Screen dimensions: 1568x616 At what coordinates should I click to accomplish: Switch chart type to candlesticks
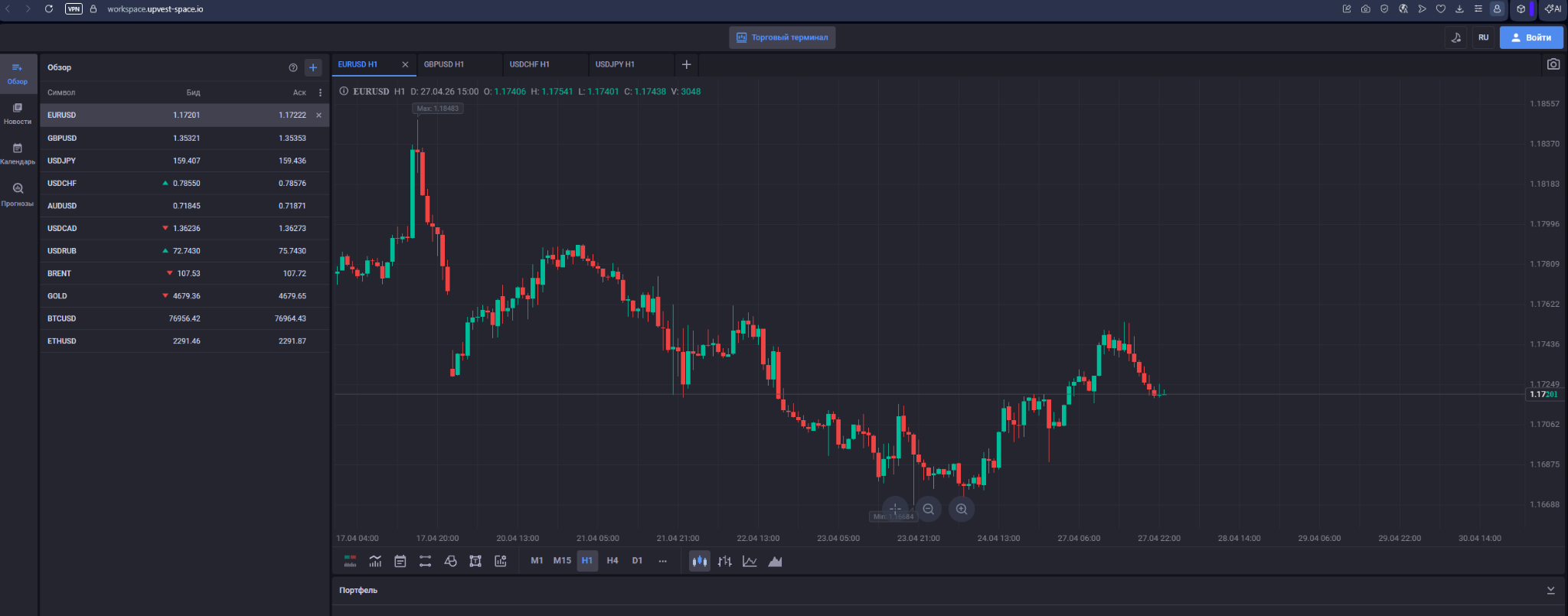[700, 561]
